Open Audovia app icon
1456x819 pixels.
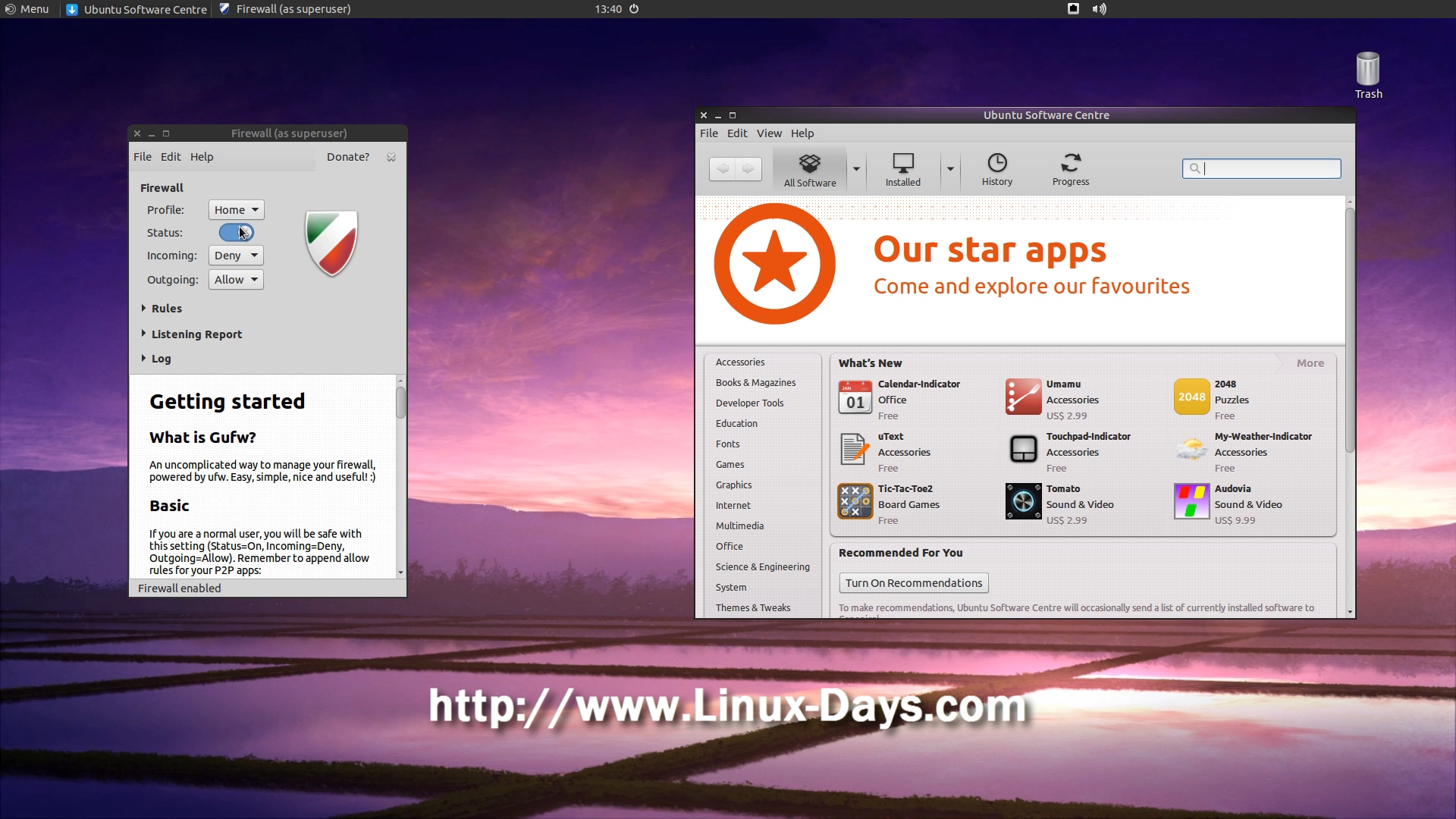1191,502
